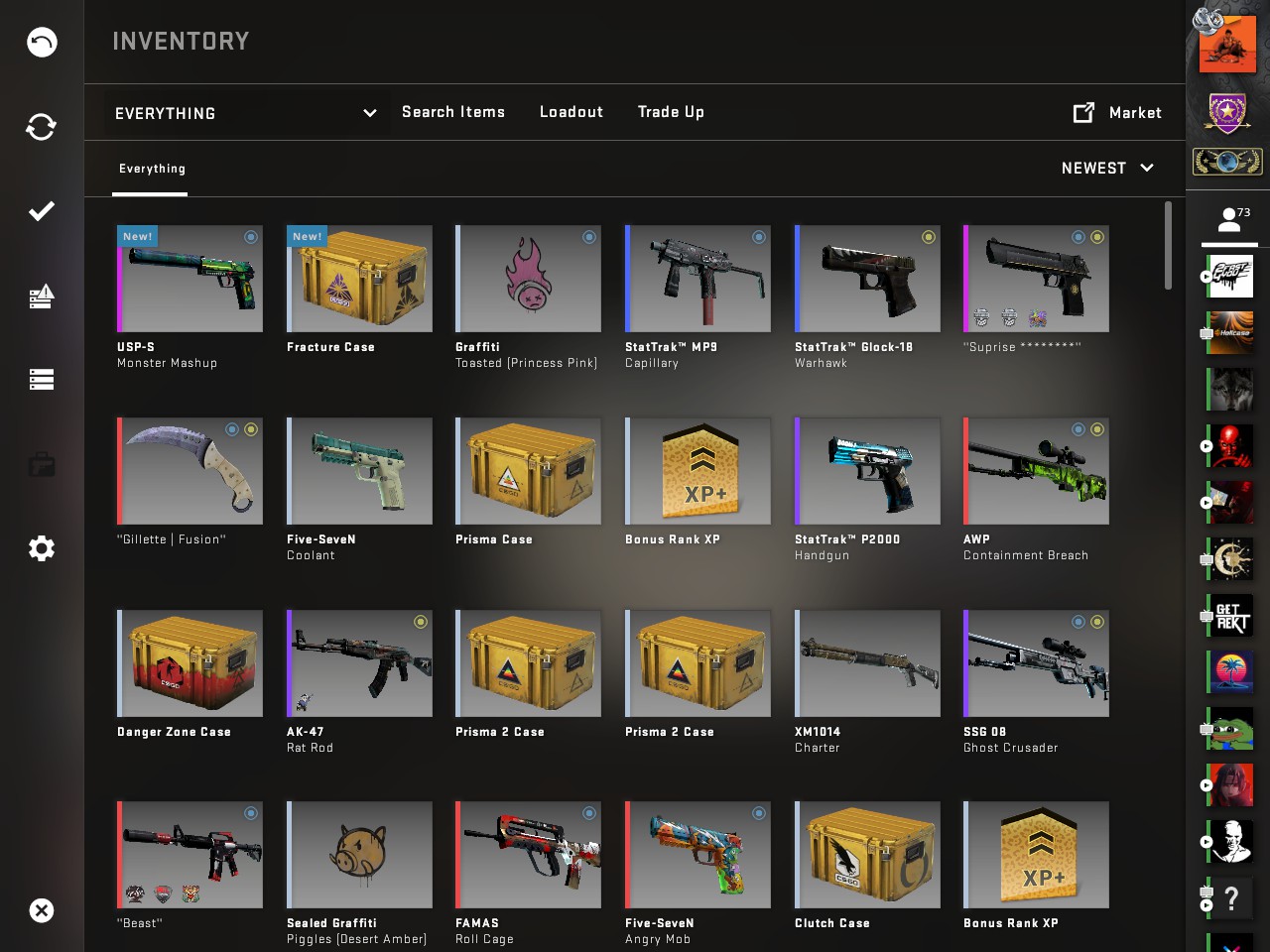Viewport: 1270px width, 952px height.
Task: Click the refresh sync icon in sidebar
Action: [x=42, y=127]
